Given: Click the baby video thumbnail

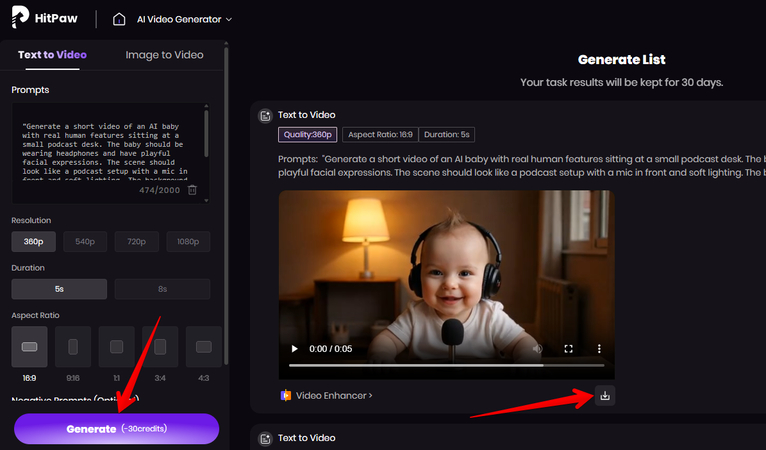Looking at the screenshot, I should [447, 285].
